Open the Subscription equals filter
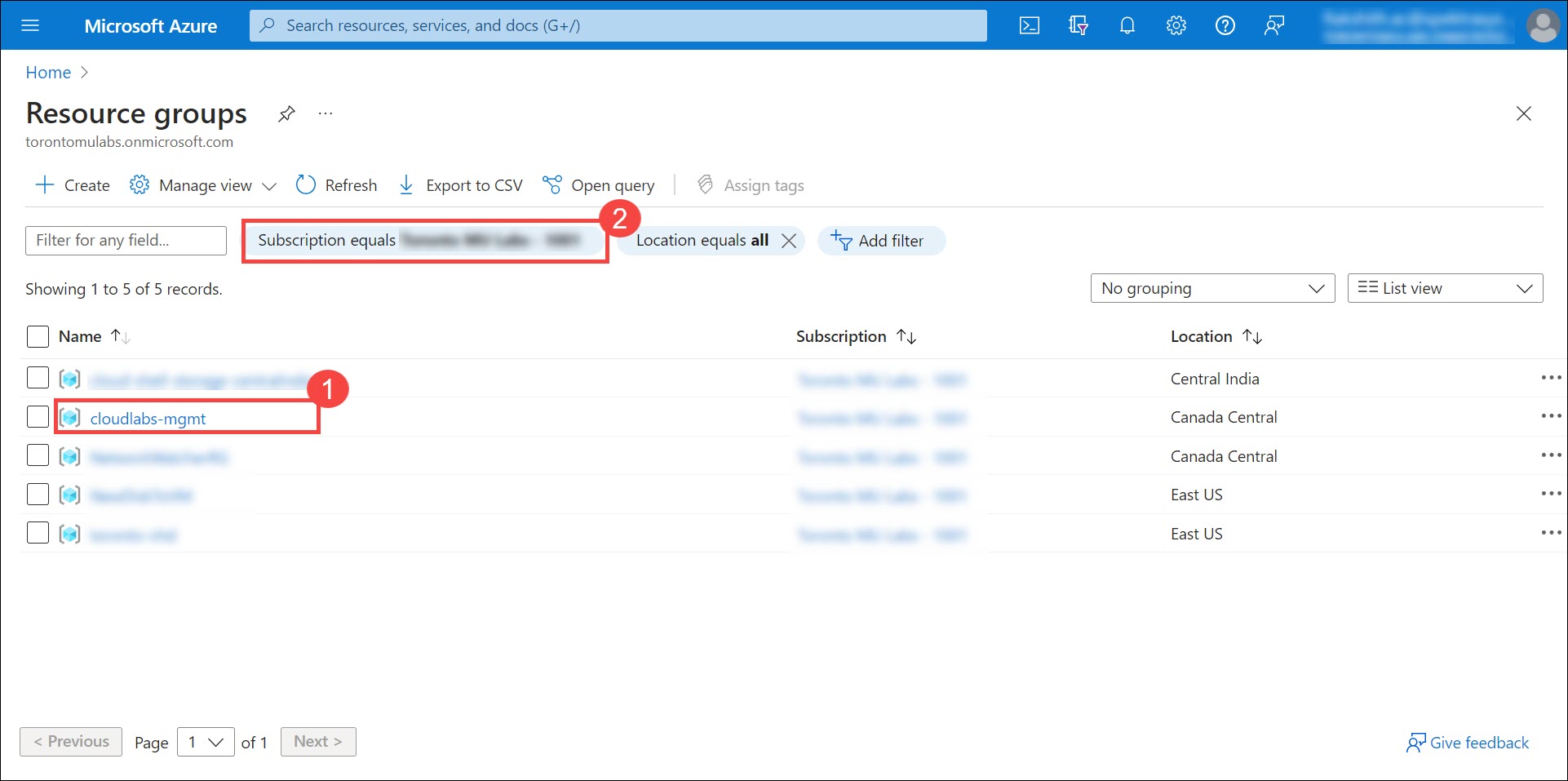Screen dimensions: 1568x781 [x=425, y=240]
